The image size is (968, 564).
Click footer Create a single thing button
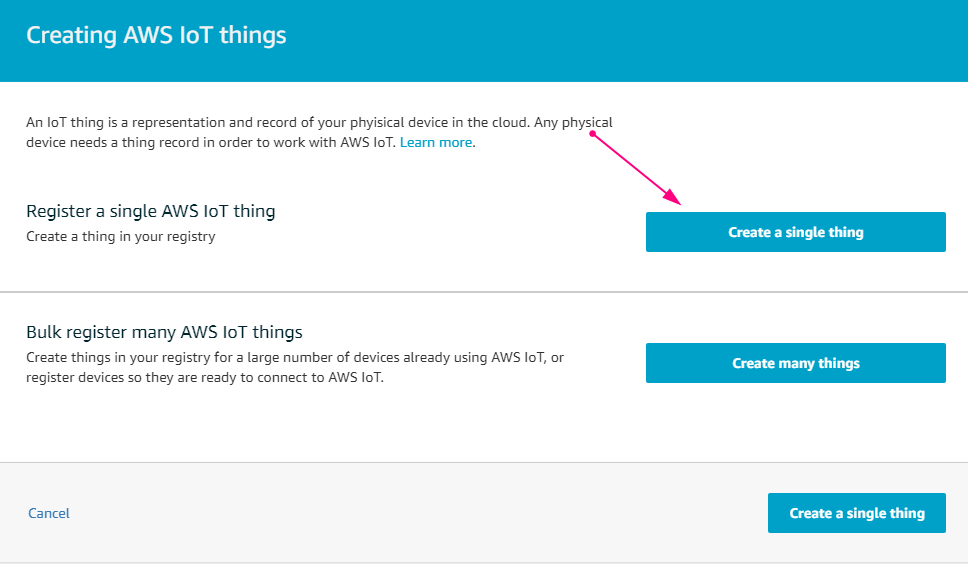(857, 513)
